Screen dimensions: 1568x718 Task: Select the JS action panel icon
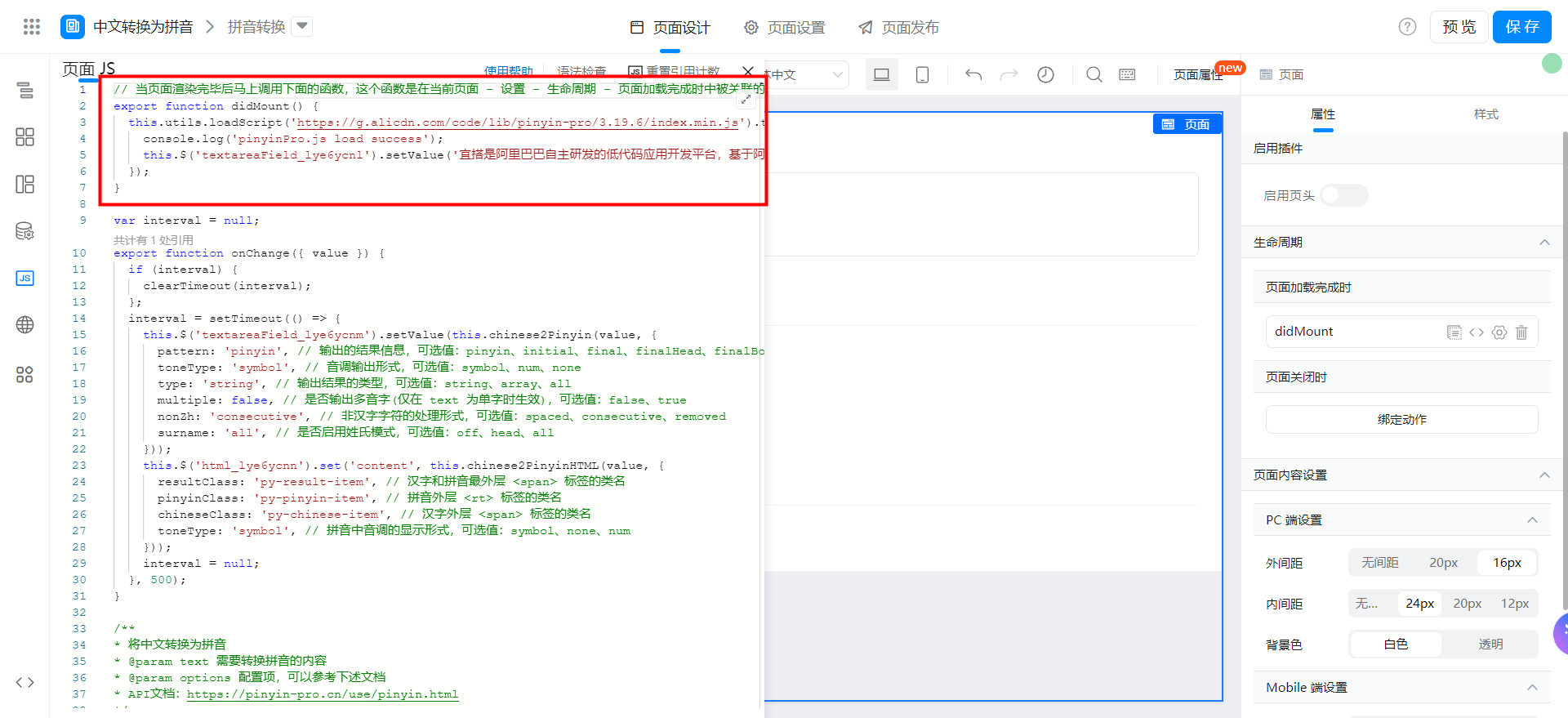[x=25, y=278]
